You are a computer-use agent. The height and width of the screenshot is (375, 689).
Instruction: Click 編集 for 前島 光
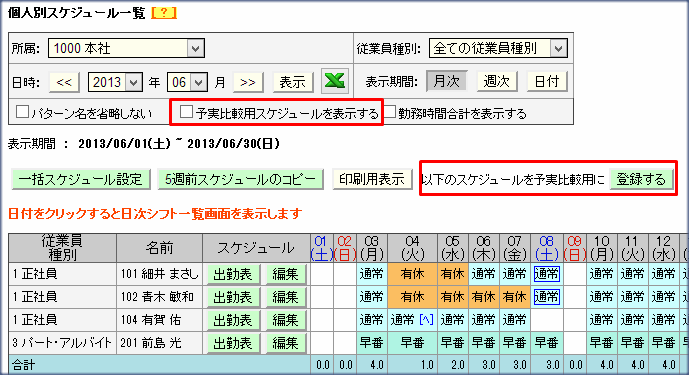(x=286, y=343)
